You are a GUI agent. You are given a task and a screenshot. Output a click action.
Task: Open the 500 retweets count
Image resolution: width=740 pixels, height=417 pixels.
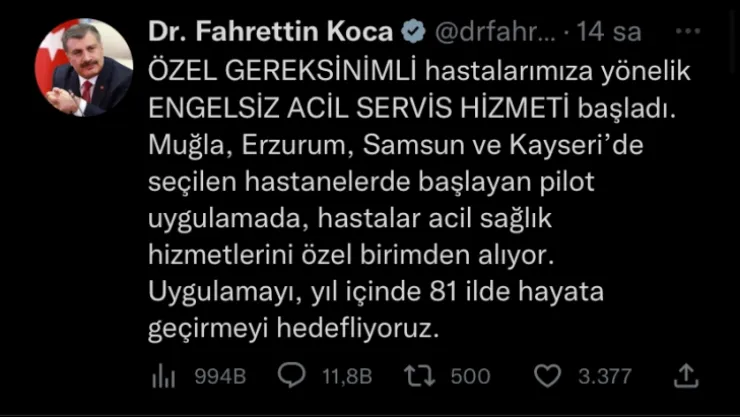point(470,377)
